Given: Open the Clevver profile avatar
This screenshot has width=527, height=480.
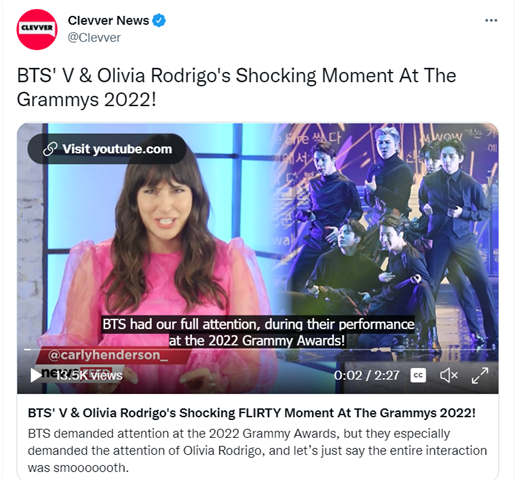Looking at the screenshot, I should [37, 30].
